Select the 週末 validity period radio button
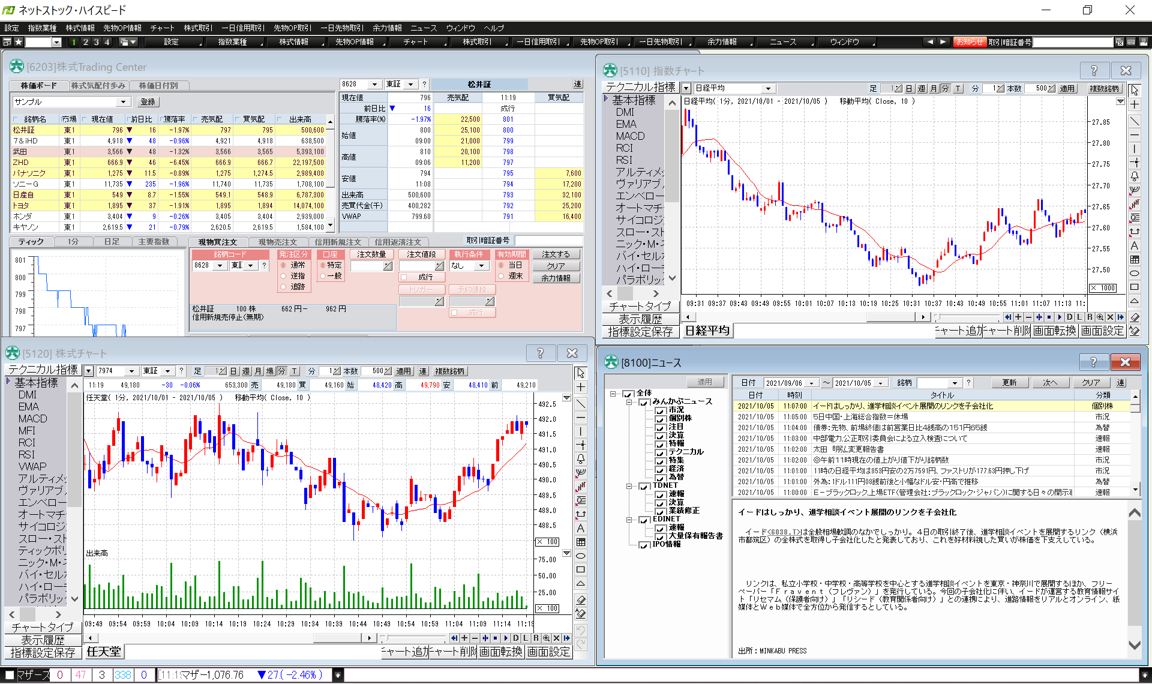The height and width of the screenshot is (684, 1152). click(500, 276)
